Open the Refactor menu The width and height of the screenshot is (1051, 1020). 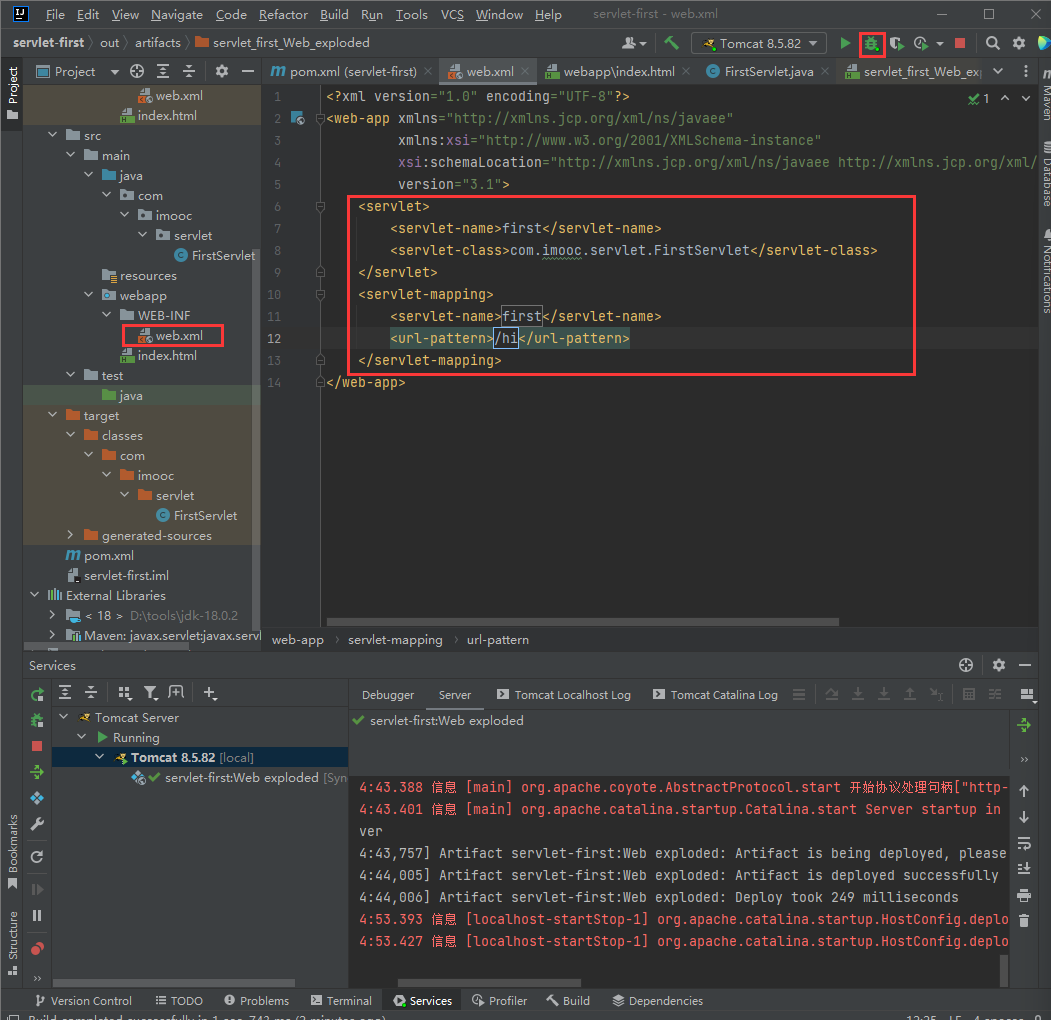(283, 14)
